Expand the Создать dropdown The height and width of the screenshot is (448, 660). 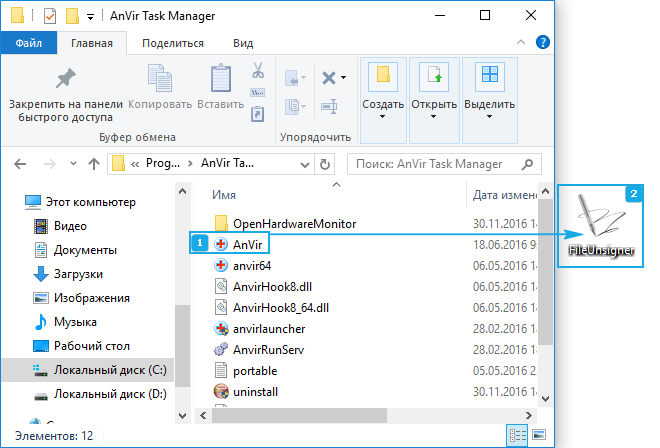(383, 105)
